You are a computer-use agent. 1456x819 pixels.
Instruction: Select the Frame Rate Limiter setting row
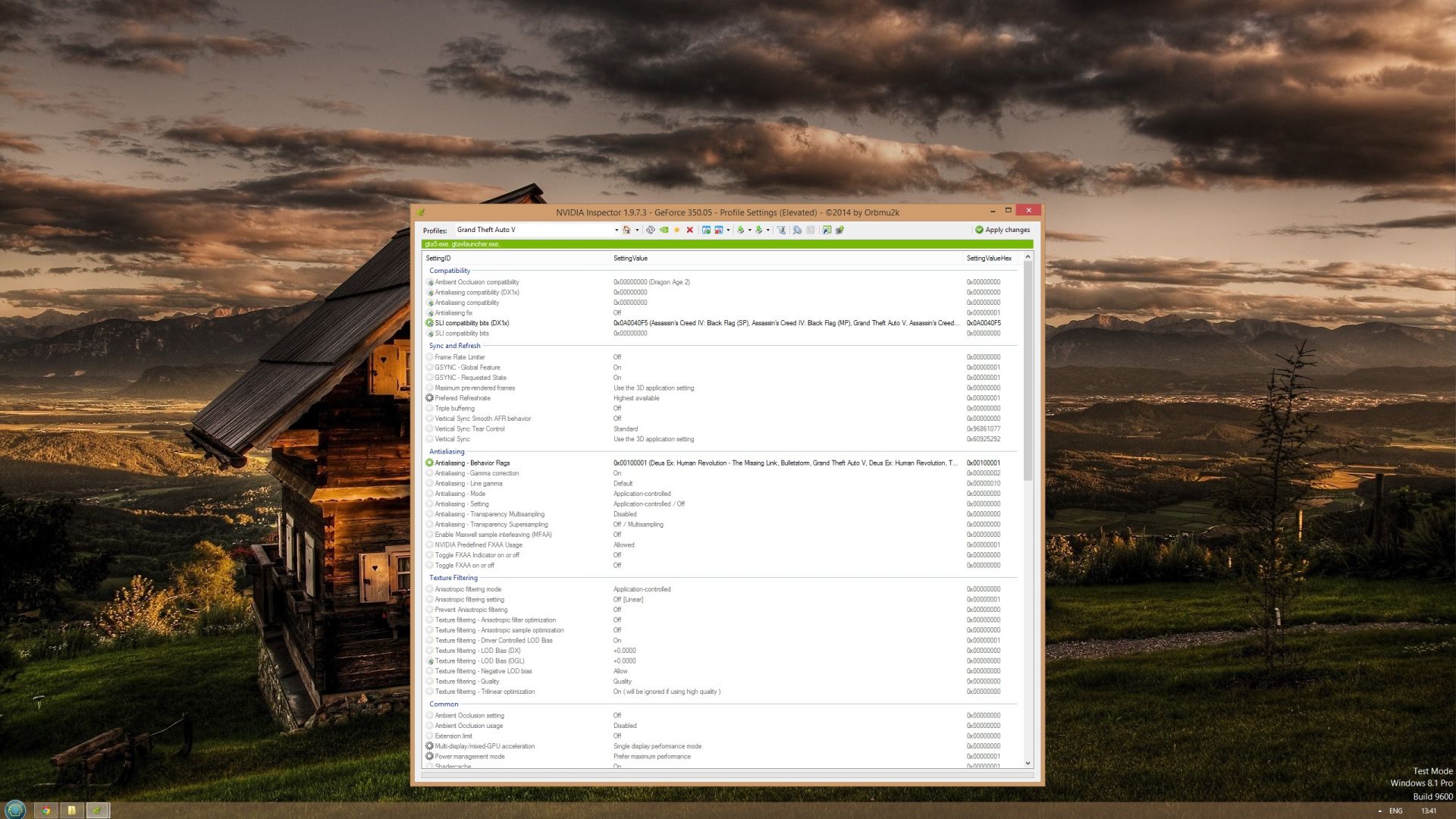tap(722, 357)
